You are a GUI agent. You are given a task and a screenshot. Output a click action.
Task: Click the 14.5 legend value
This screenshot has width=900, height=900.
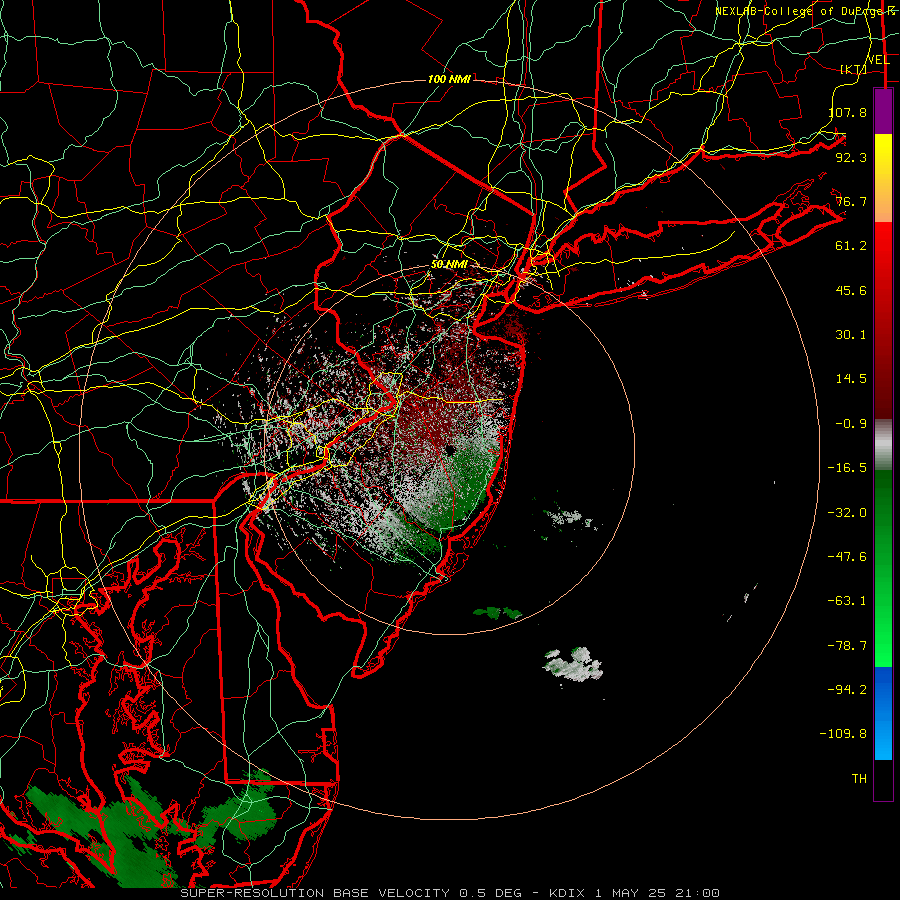click(851, 379)
